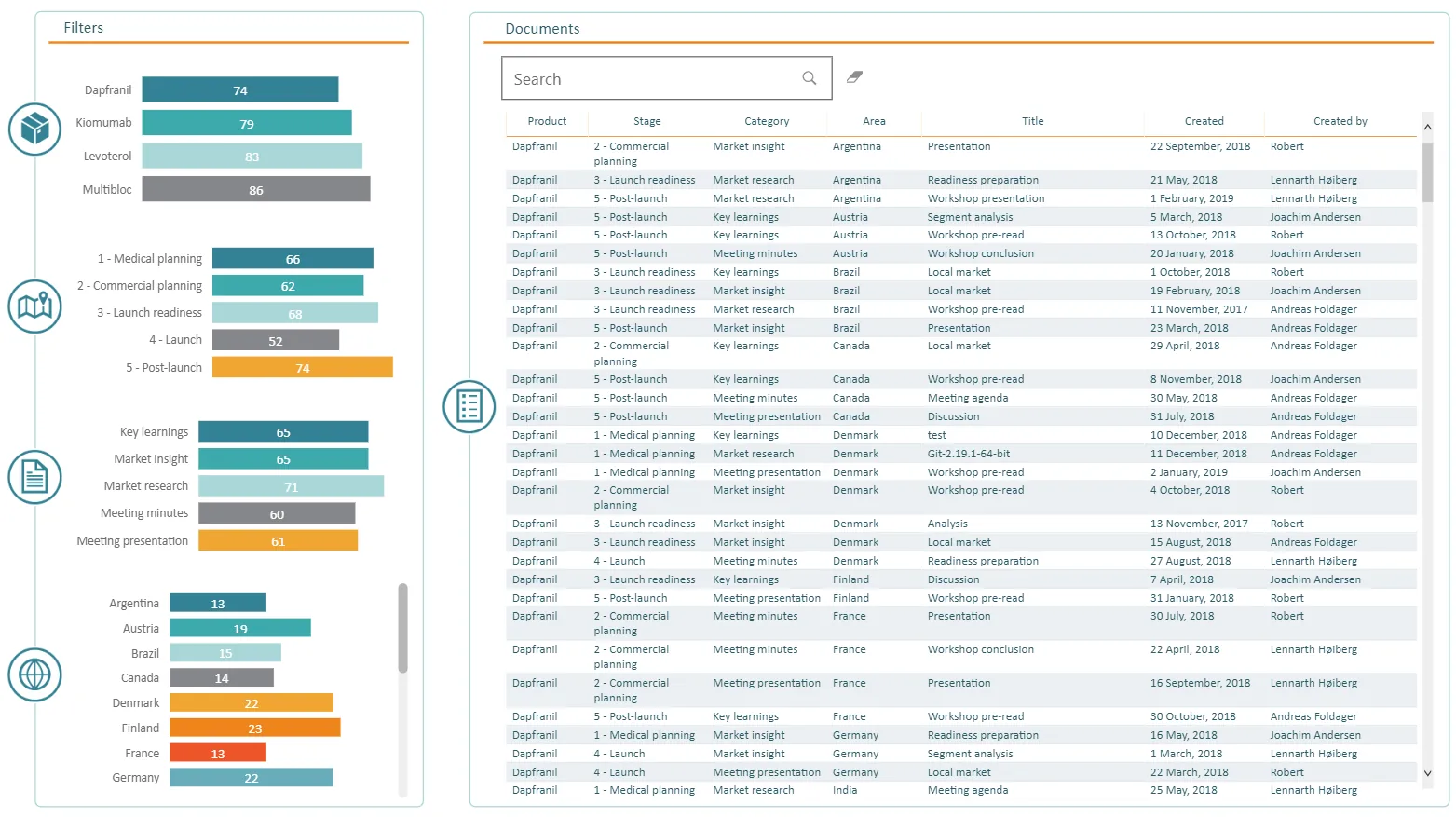The height and width of the screenshot is (817, 1456).
Task: Sort table by Title column header
Action: pyautogui.click(x=1033, y=121)
